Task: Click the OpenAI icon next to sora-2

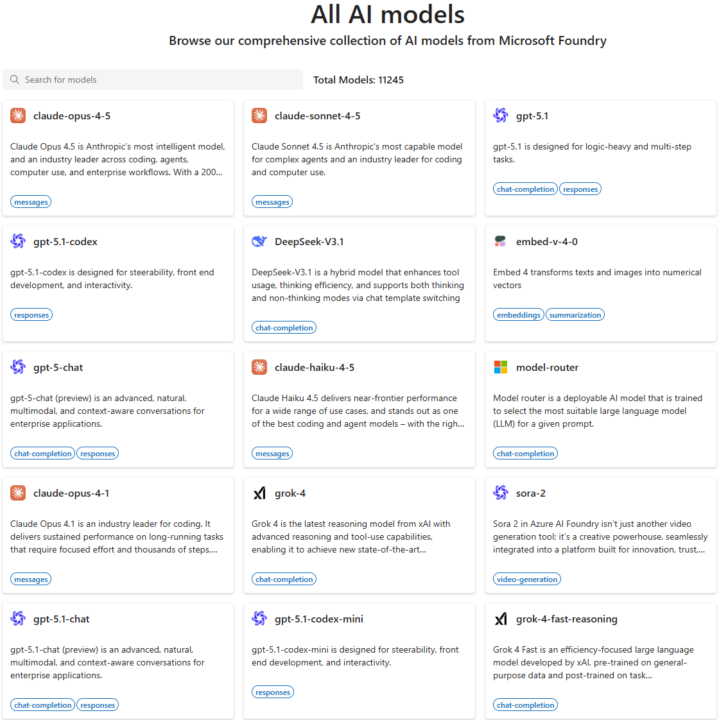Action: tap(501, 493)
